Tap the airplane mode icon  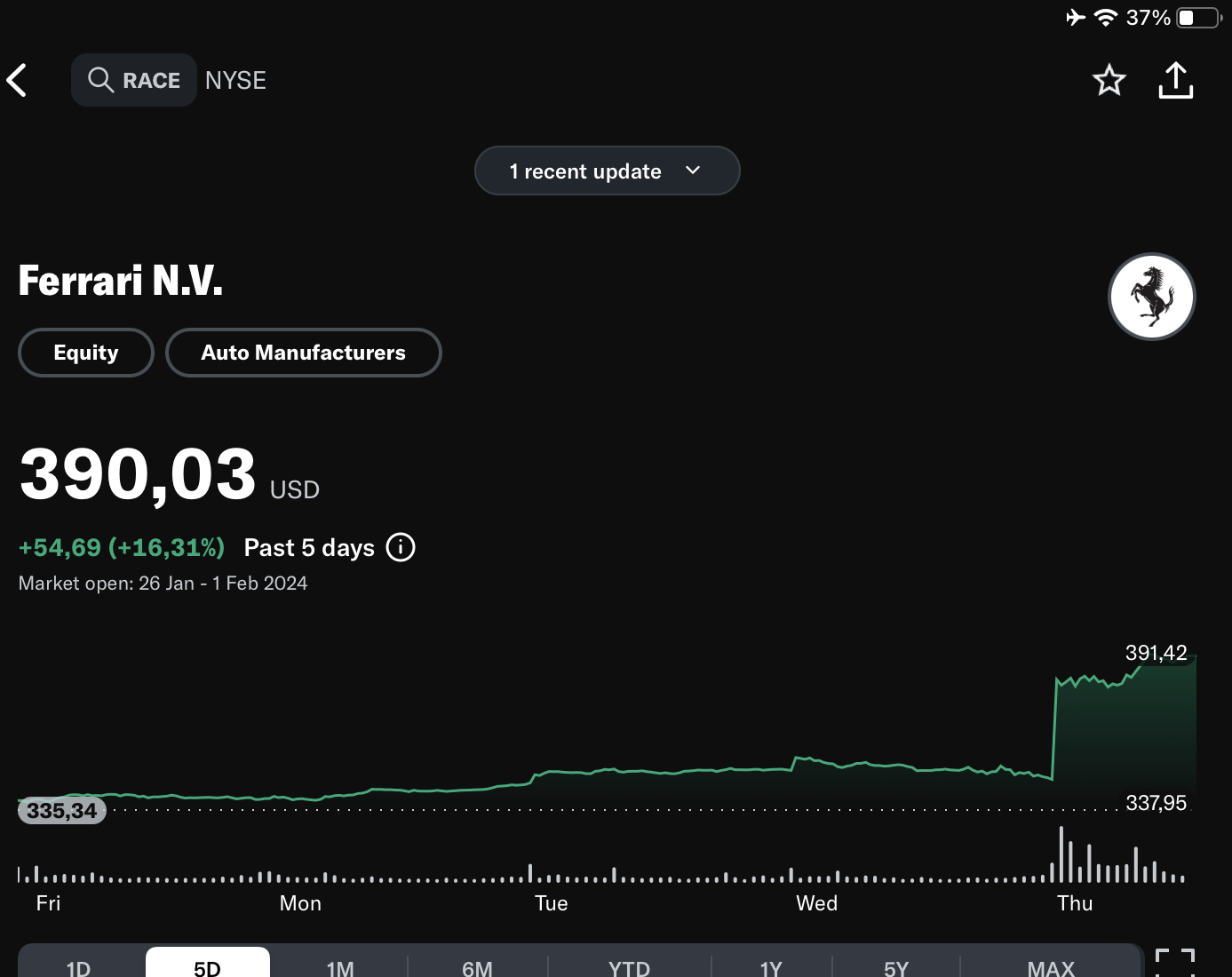coord(1076,18)
